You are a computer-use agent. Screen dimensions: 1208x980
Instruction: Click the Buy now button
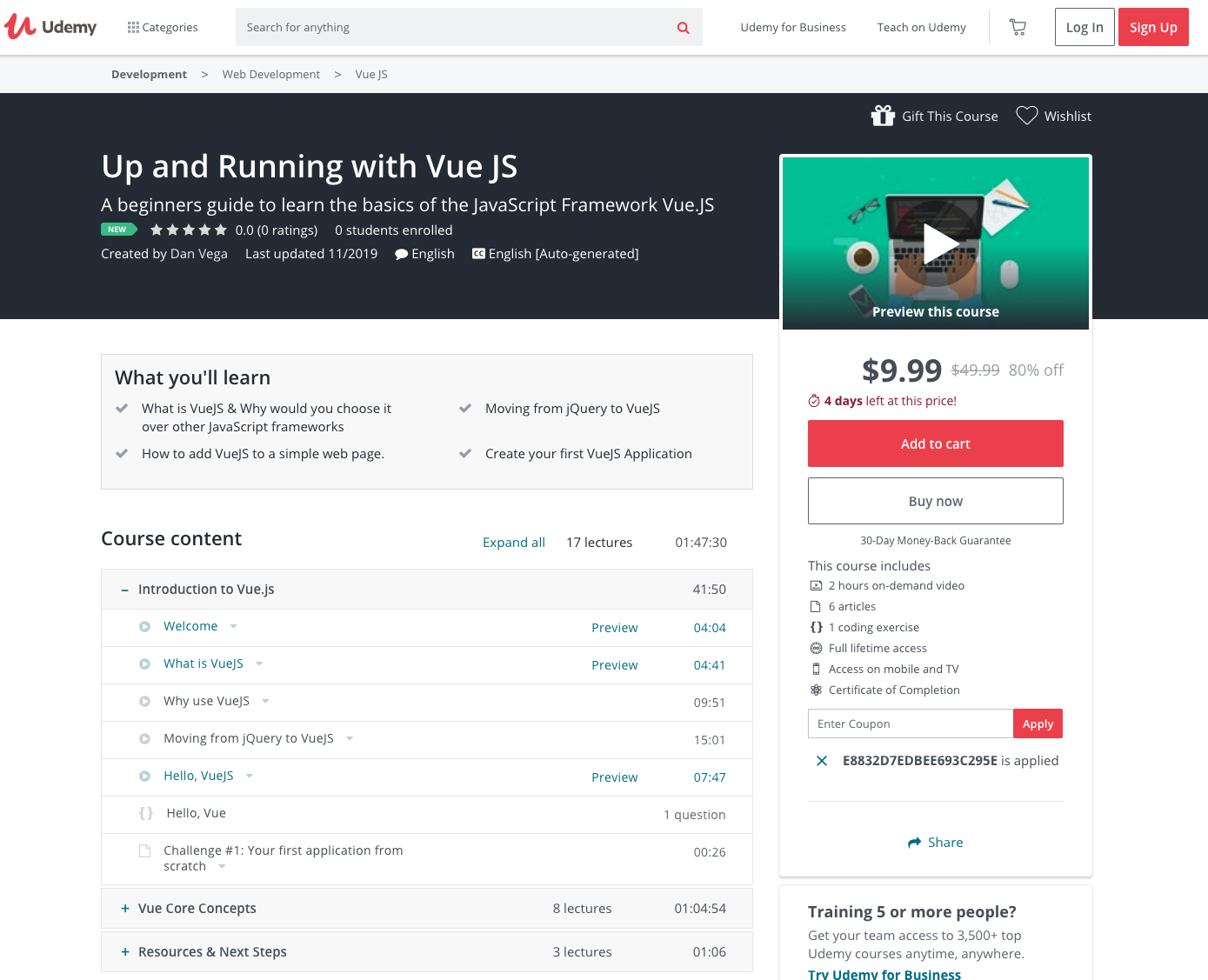pos(936,501)
